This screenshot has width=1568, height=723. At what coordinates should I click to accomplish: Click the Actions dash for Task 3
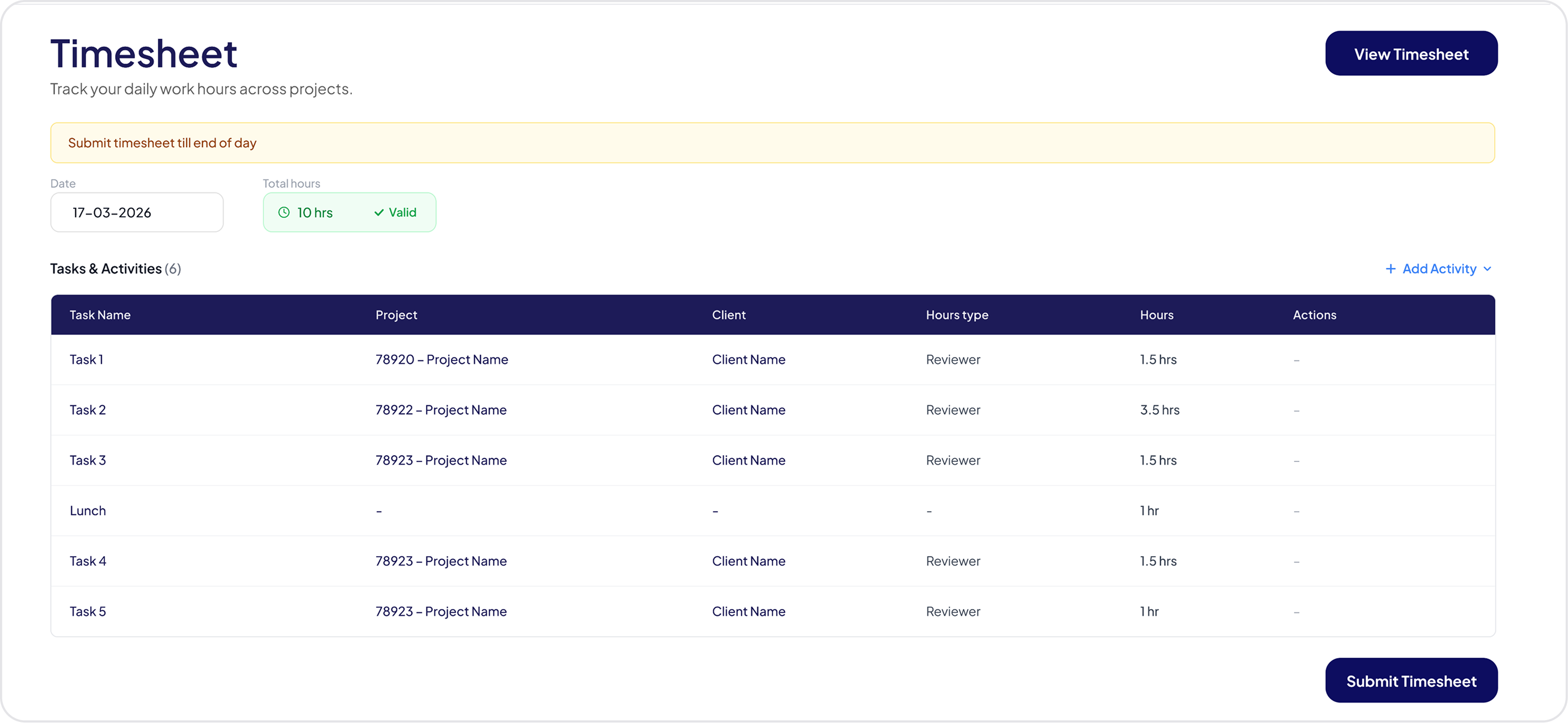pos(1296,460)
